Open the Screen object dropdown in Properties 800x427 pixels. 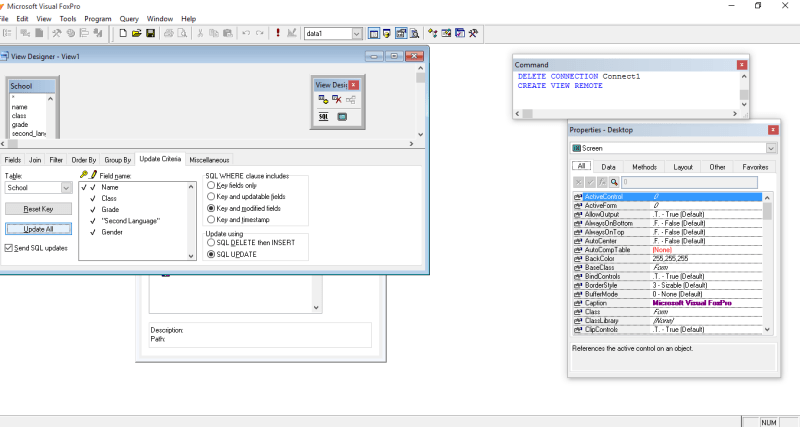click(771, 148)
